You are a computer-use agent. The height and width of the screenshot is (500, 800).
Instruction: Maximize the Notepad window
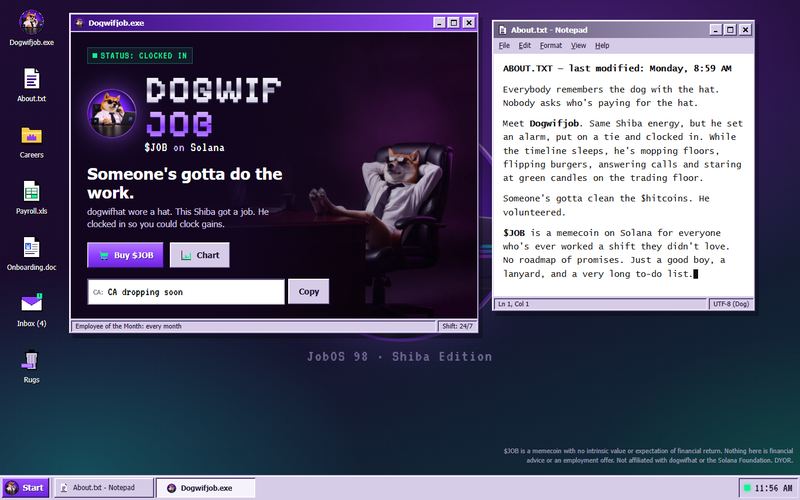(x=730, y=30)
